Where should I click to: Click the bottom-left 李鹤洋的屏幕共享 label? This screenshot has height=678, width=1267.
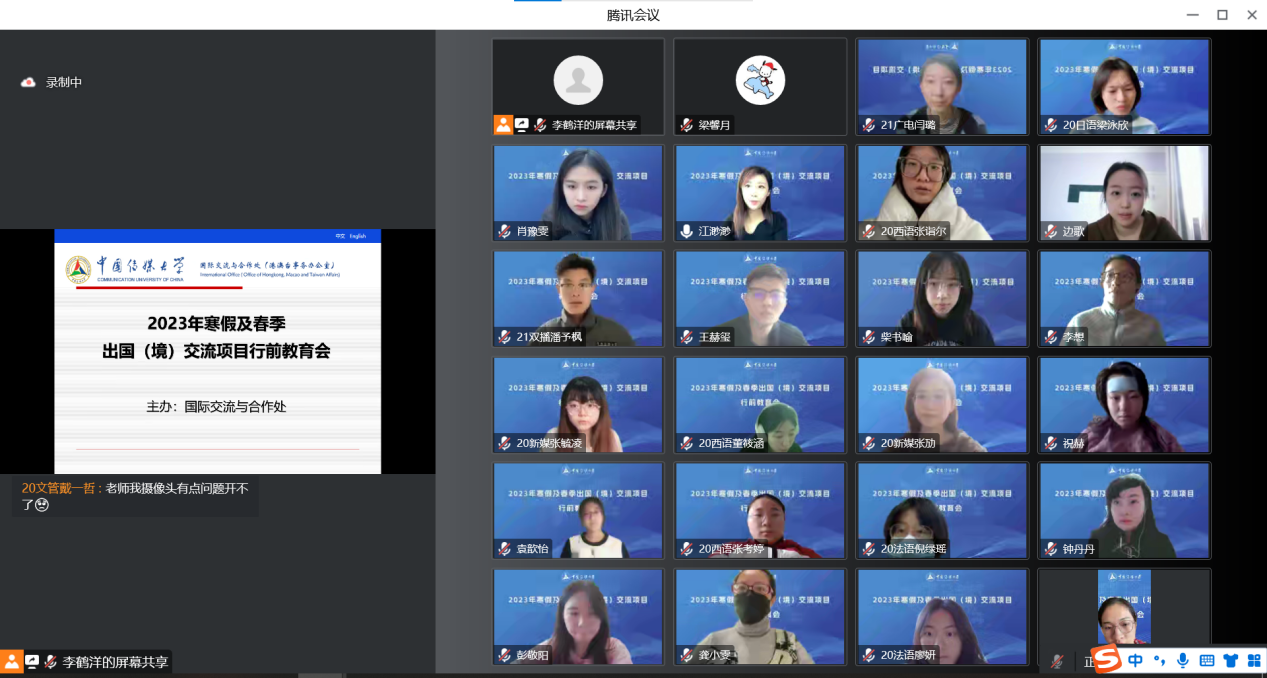(x=115, y=662)
